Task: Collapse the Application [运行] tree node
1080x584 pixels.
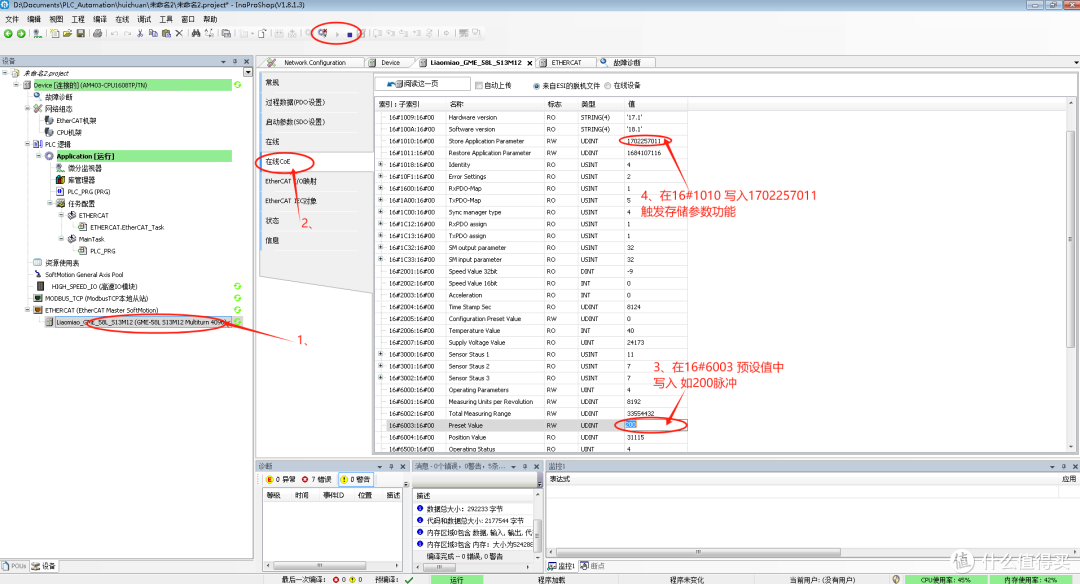Action: click(39, 156)
